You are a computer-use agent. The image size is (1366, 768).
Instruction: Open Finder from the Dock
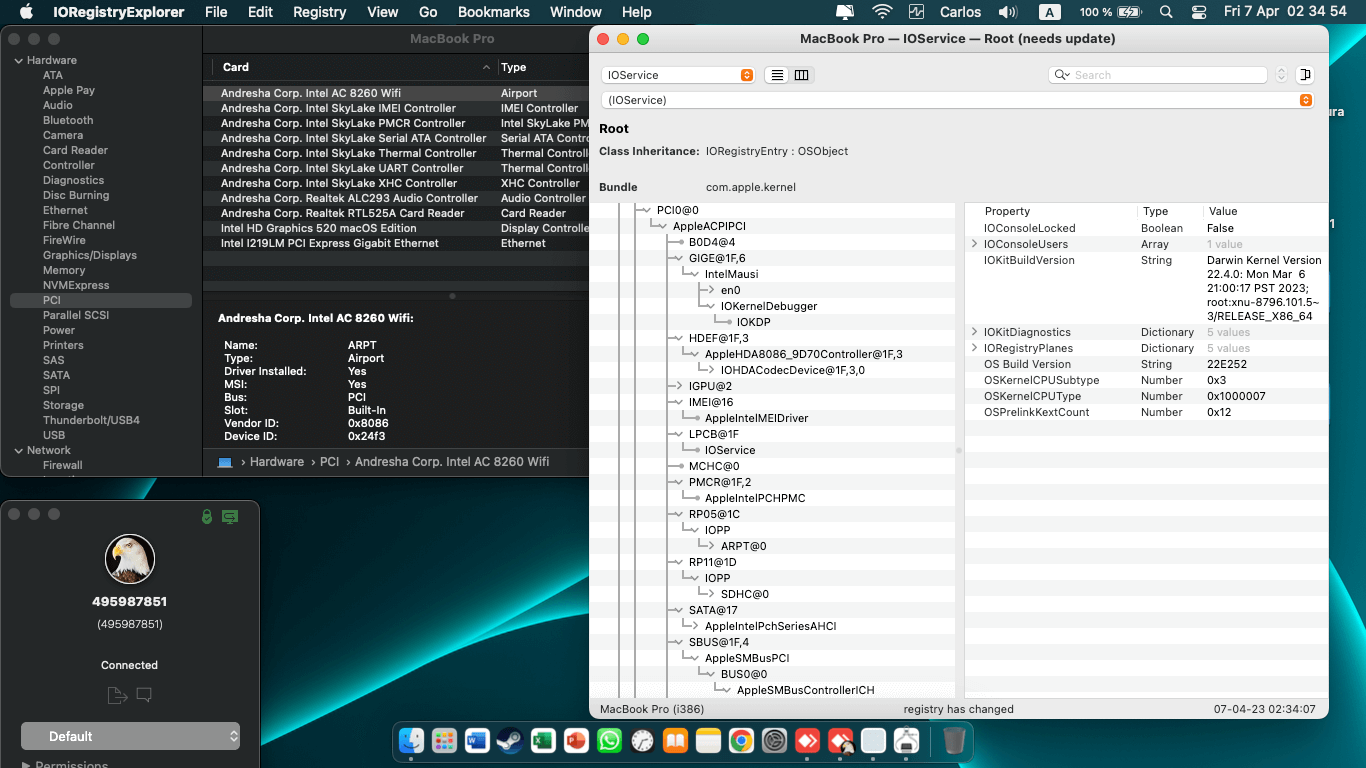point(412,741)
